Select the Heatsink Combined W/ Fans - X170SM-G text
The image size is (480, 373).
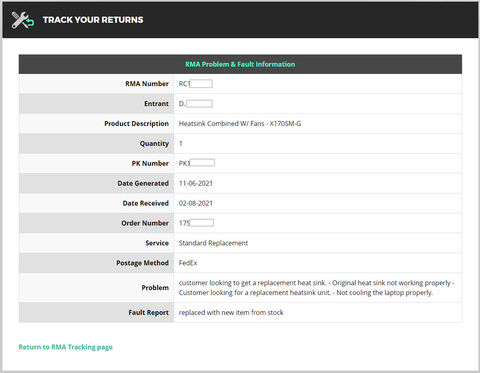240,124
